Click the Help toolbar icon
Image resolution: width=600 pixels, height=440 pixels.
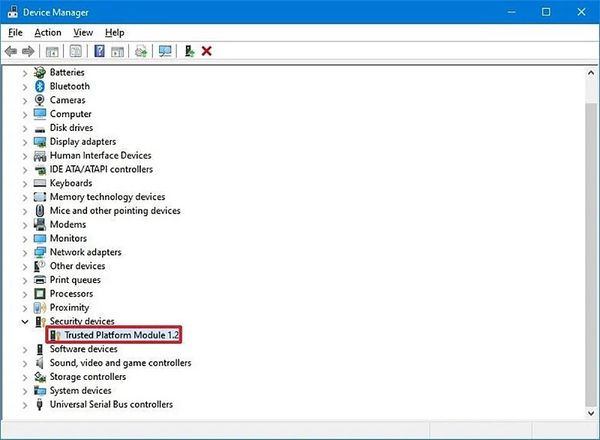(99, 51)
